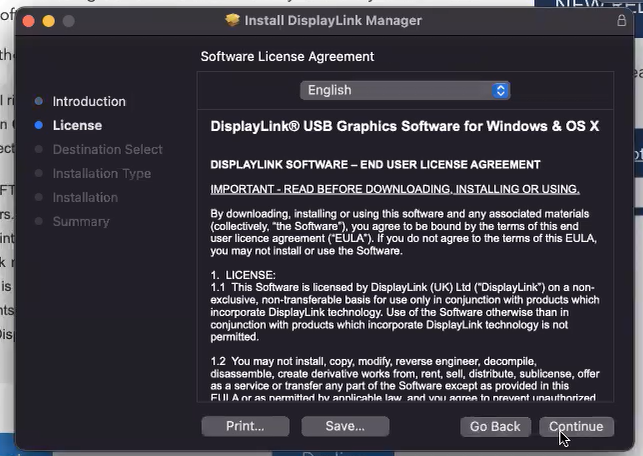Open the English language dropdown
The width and height of the screenshot is (643, 456).
[405, 90]
